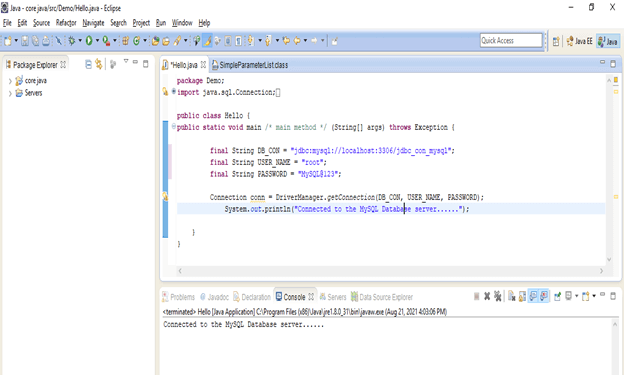
Task: Click the Quick Access search field
Action: [511, 41]
